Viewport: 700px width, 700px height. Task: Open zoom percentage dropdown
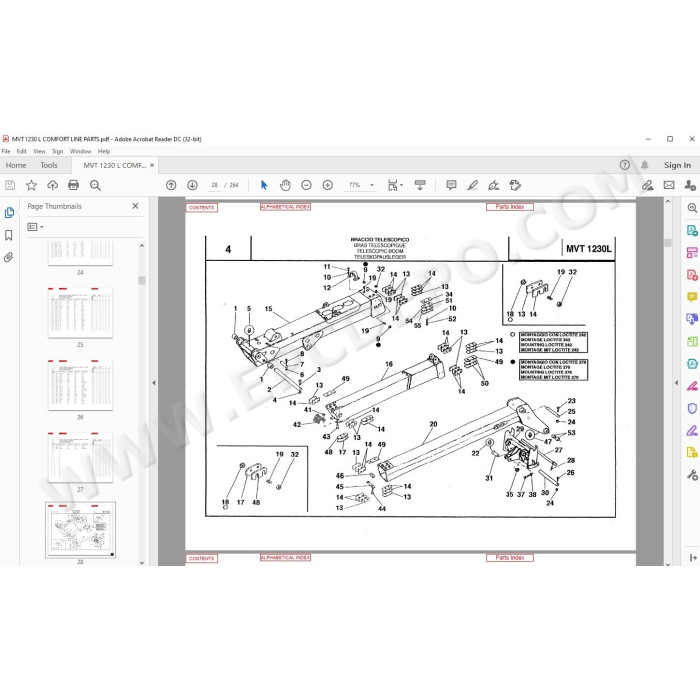click(x=372, y=185)
